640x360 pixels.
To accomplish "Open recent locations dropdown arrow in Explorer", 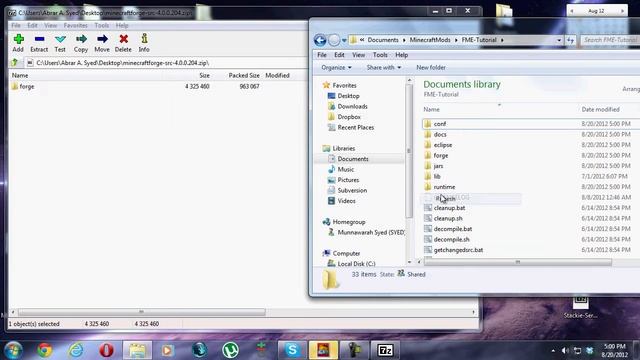I will pyautogui.click(x=344, y=40).
